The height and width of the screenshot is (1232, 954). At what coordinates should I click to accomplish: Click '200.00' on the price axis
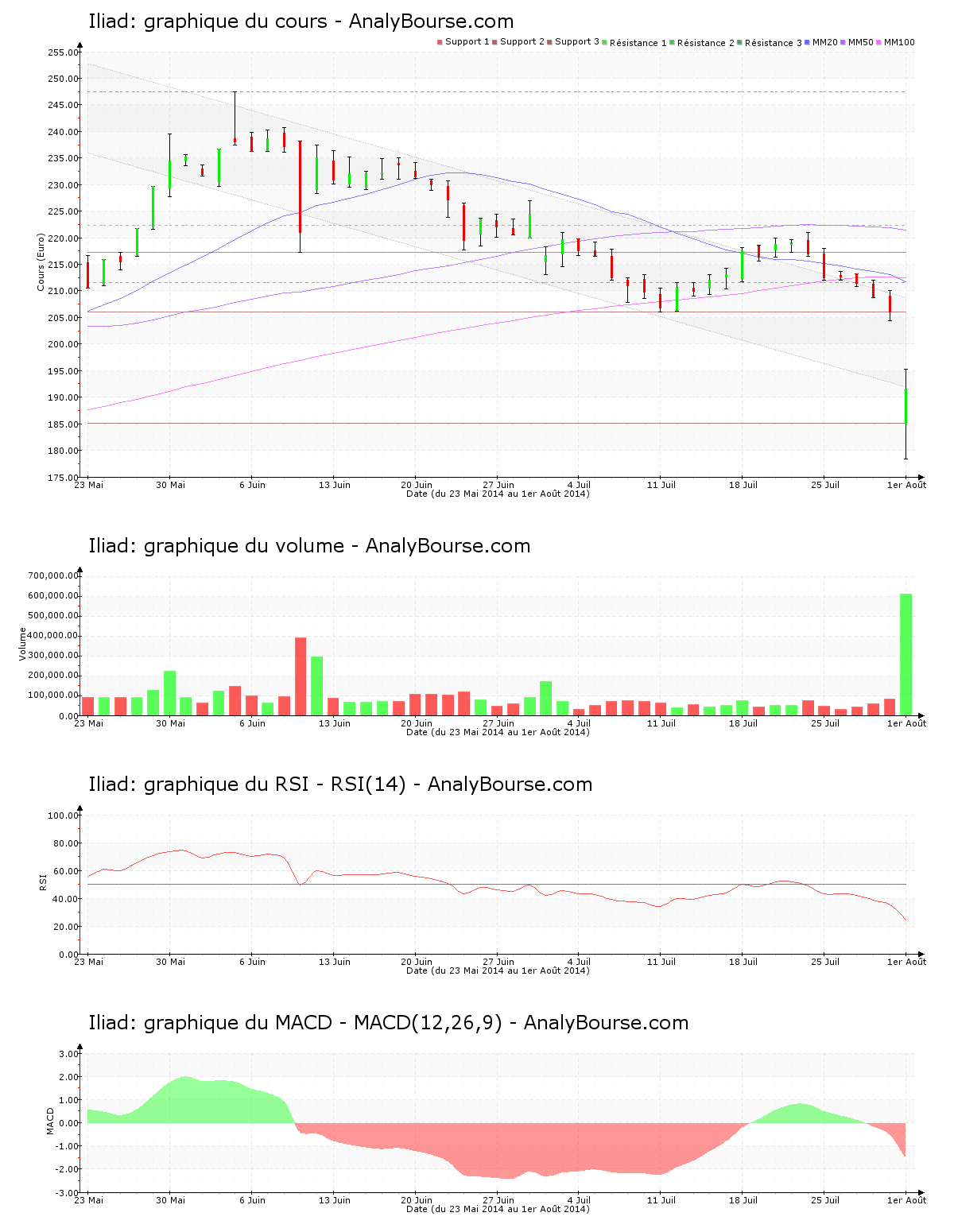(x=63, y=344)
